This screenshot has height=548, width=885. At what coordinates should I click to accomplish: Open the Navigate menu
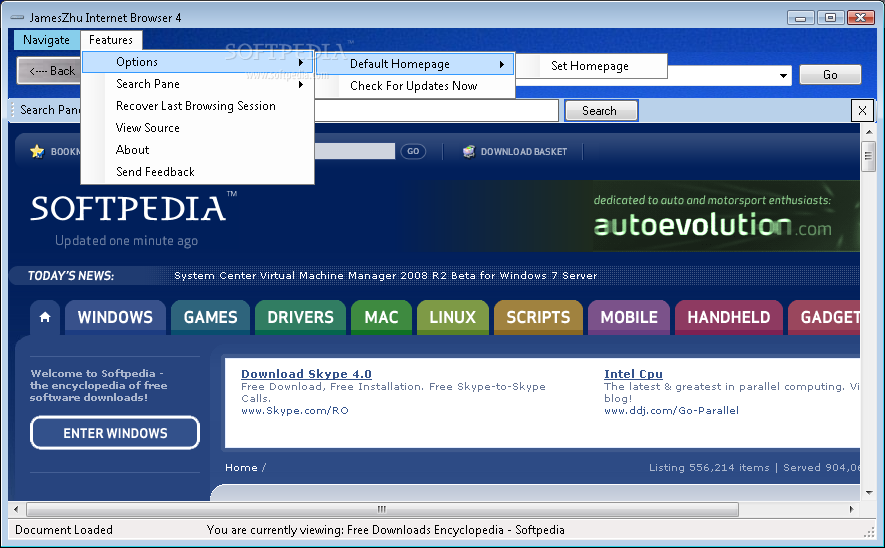tap(46, 40)
